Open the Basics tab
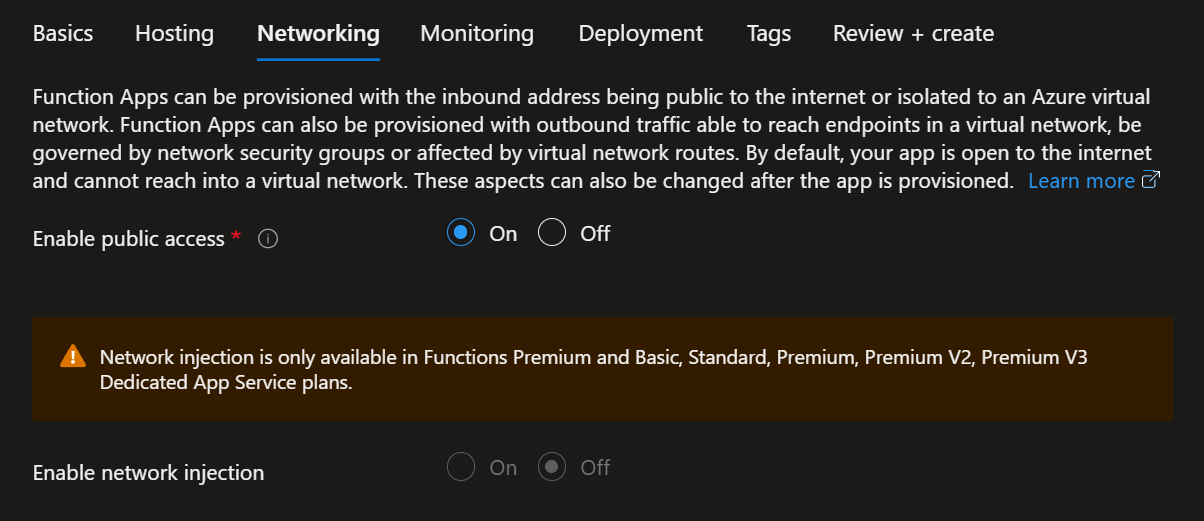 [63, 34]
